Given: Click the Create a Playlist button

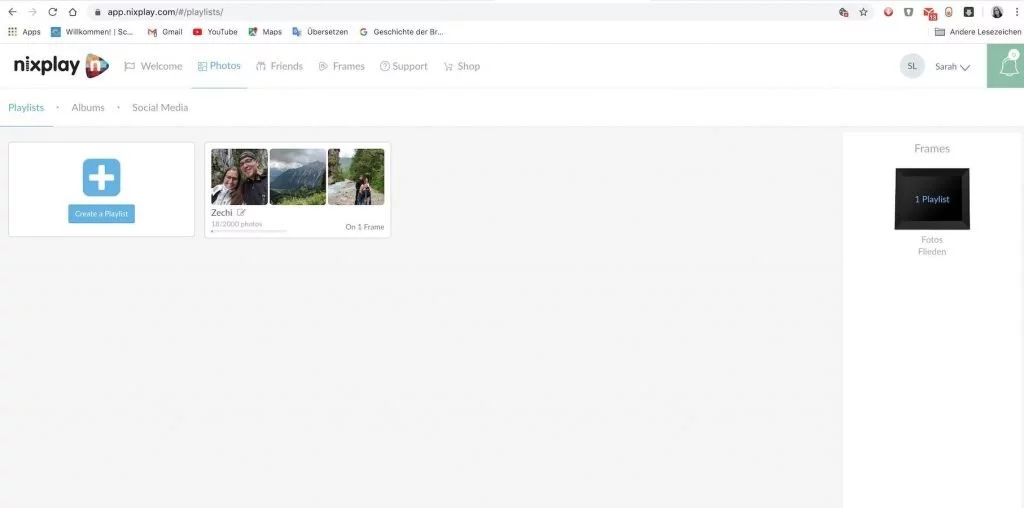Looking at the screenshot, I should click(x=101, y=214).
